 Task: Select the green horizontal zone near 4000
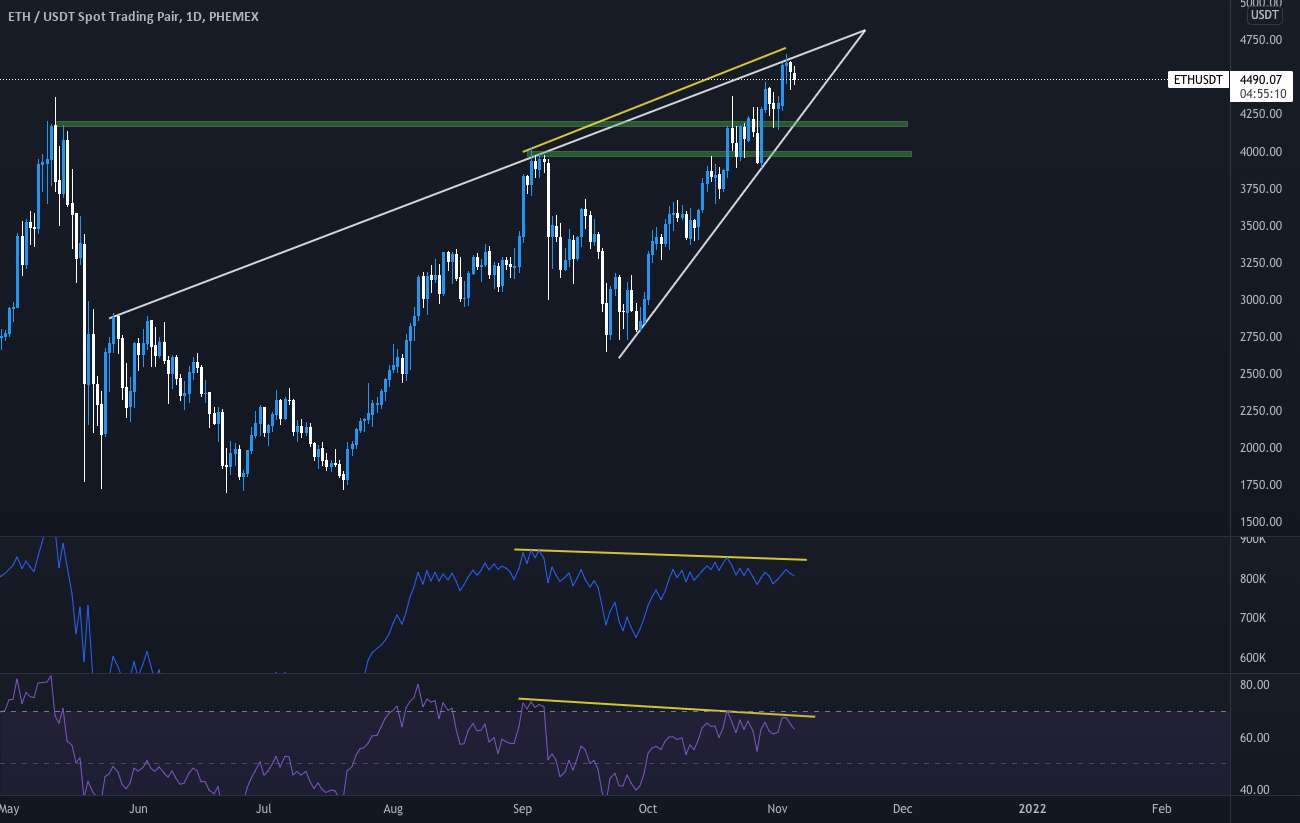coord(718,154)
